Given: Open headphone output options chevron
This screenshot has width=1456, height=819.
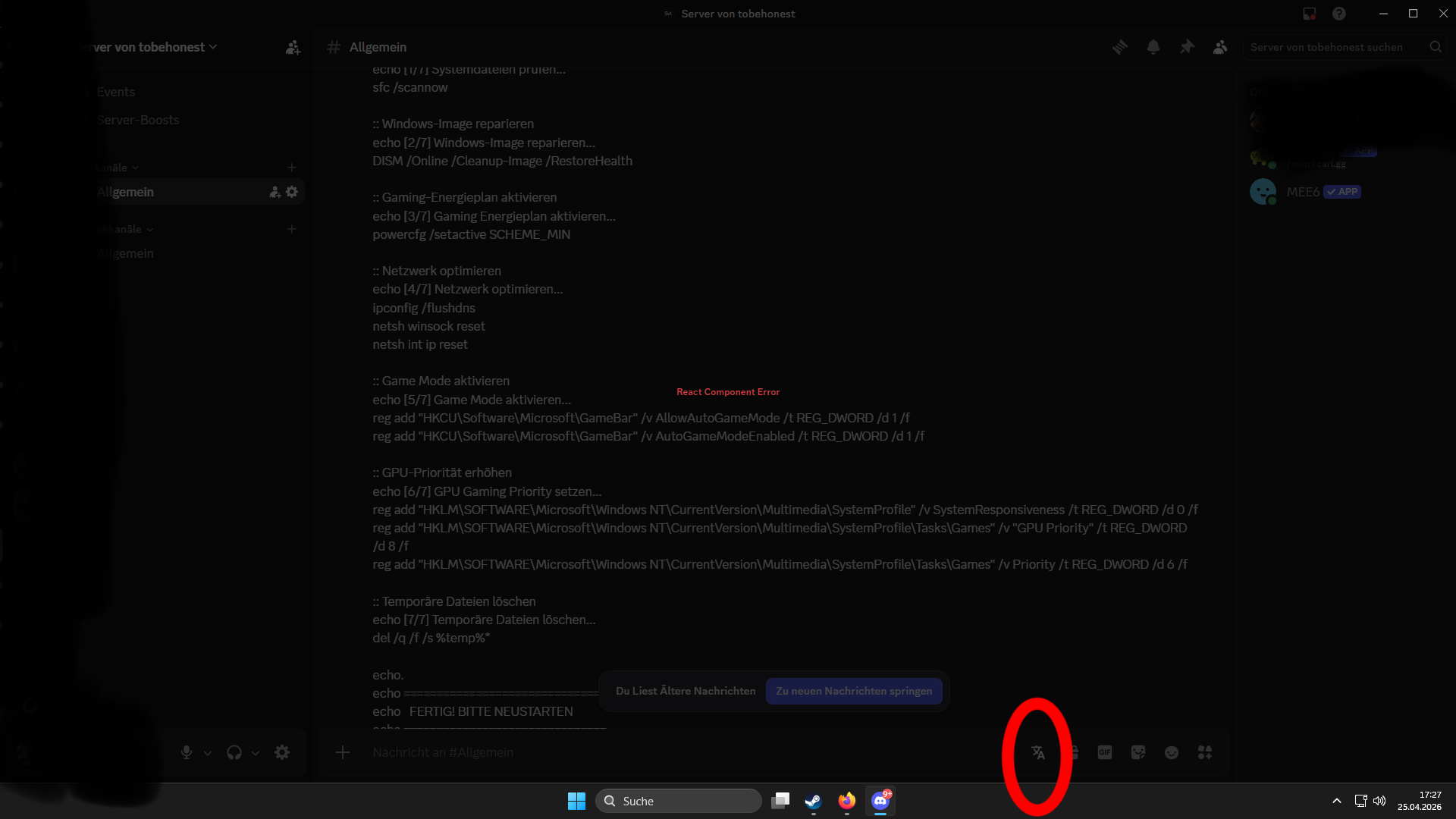Looking at the screenshot, I should (256, 753).
